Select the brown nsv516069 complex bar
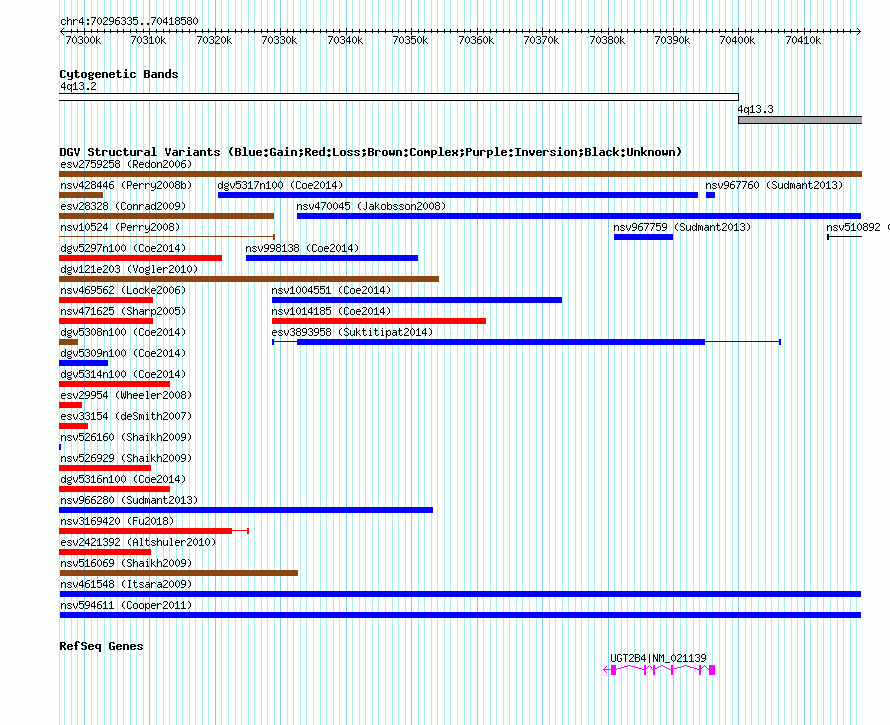 179,573
